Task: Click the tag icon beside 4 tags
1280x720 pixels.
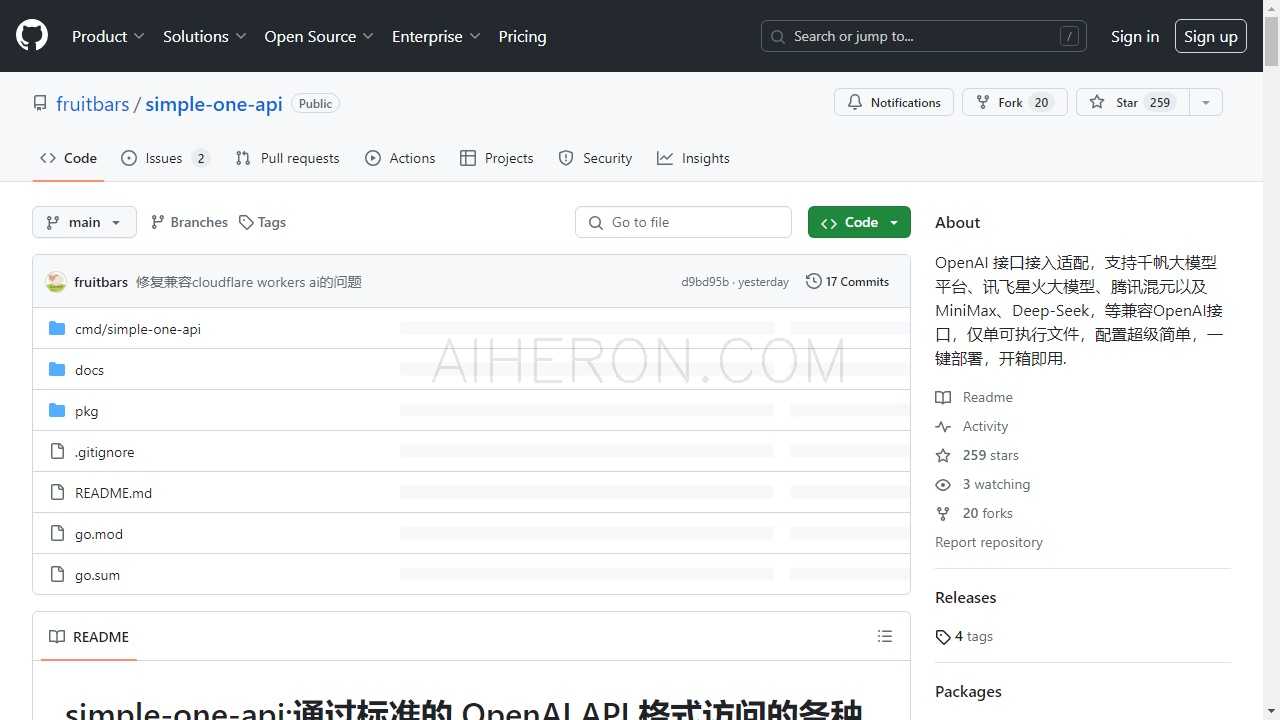Action: (x=943, y=637)
